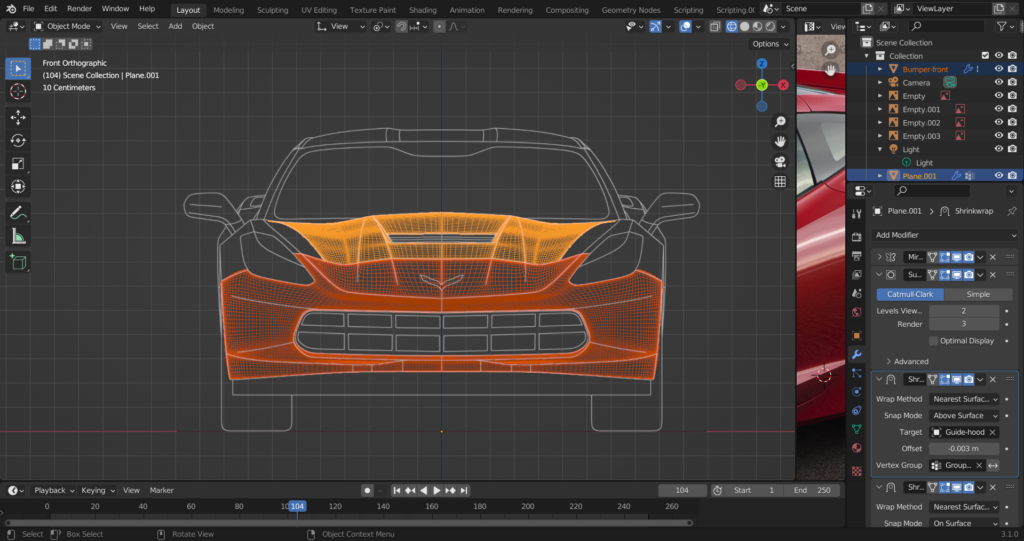Activate the Select Box tool
Viewport: 1024px width, 541px height.
pos(18,69)
